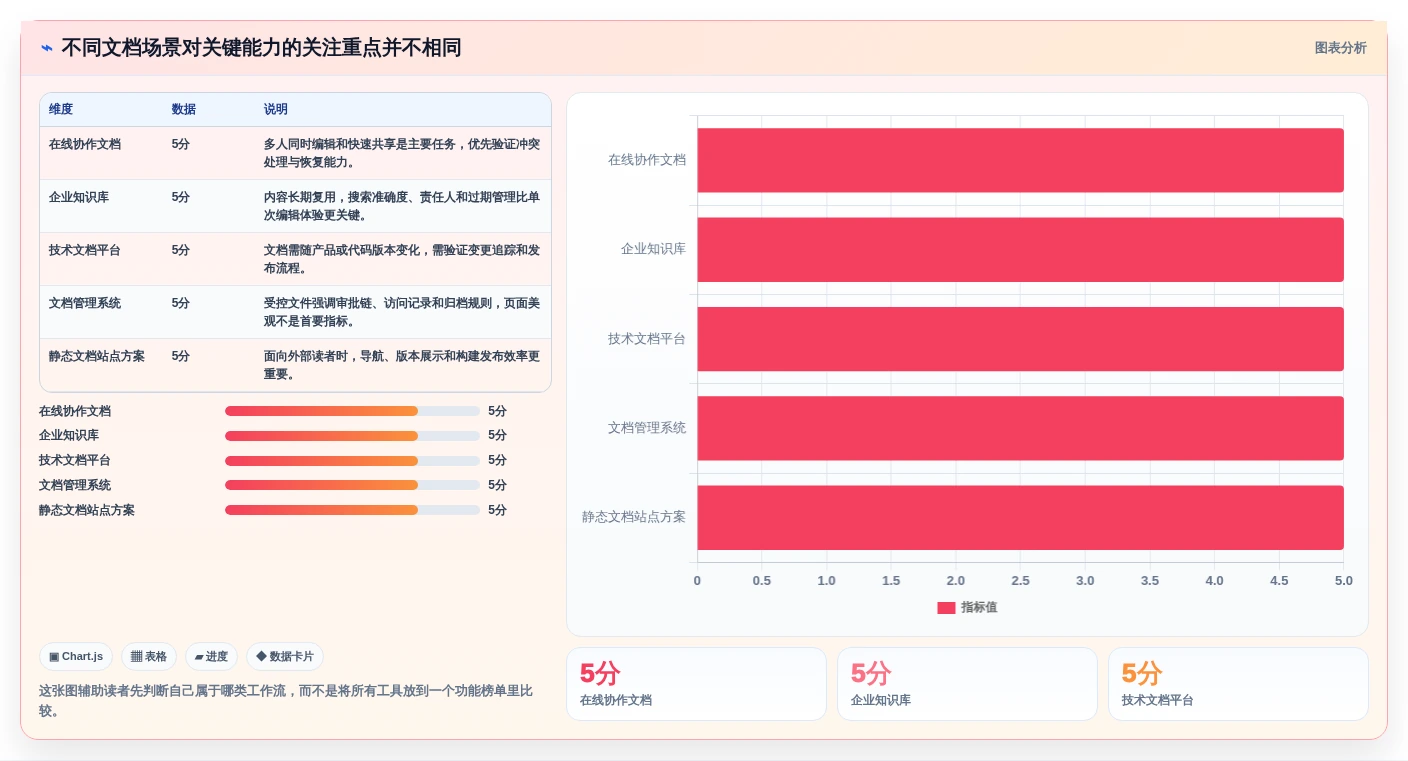Click the 说明 table column header

276,110
